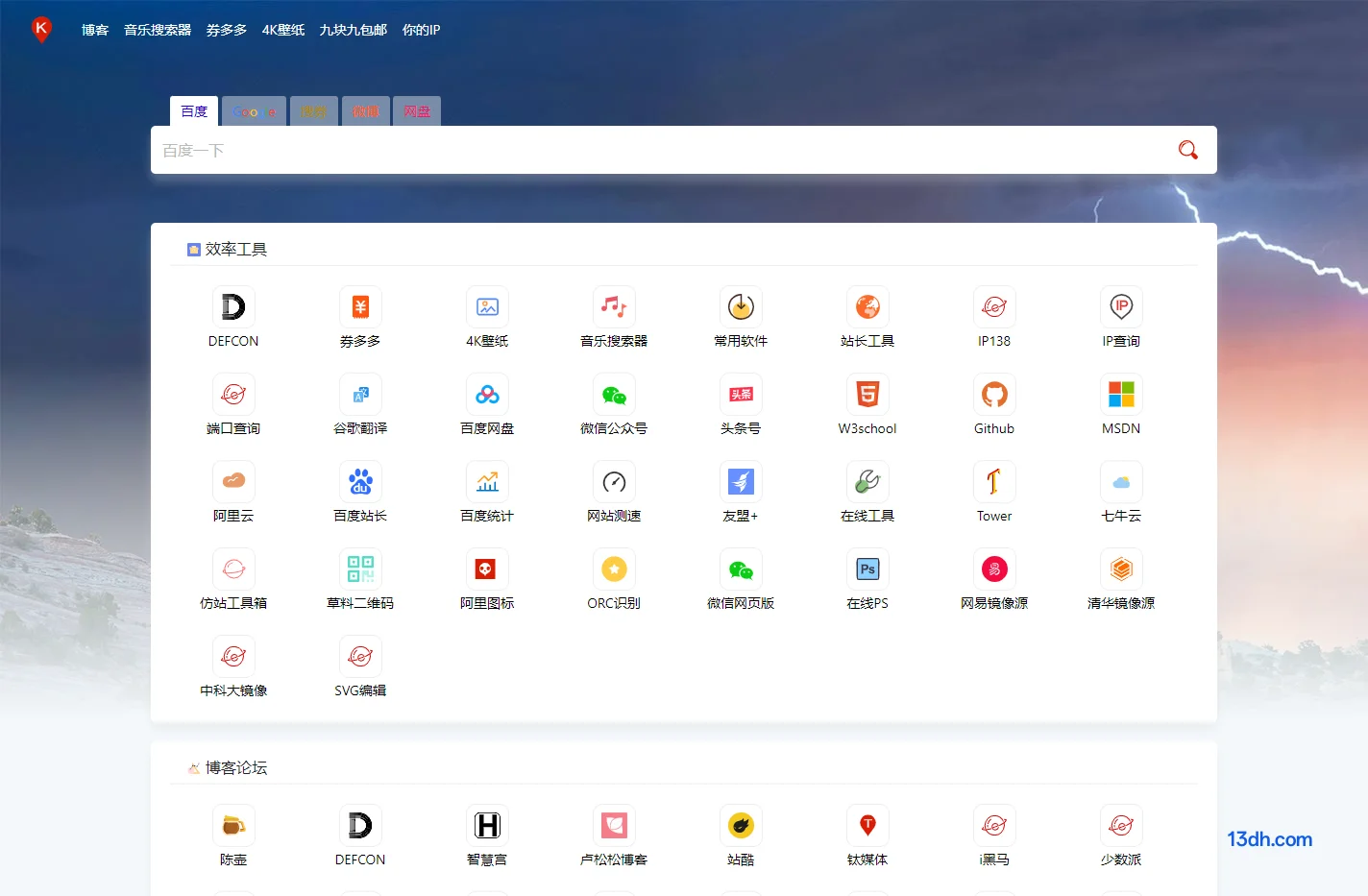Open the 卢松松博客 icon
Image resolution: width=1368 pixels, height=896 pixels.
(x=614, y=826)
